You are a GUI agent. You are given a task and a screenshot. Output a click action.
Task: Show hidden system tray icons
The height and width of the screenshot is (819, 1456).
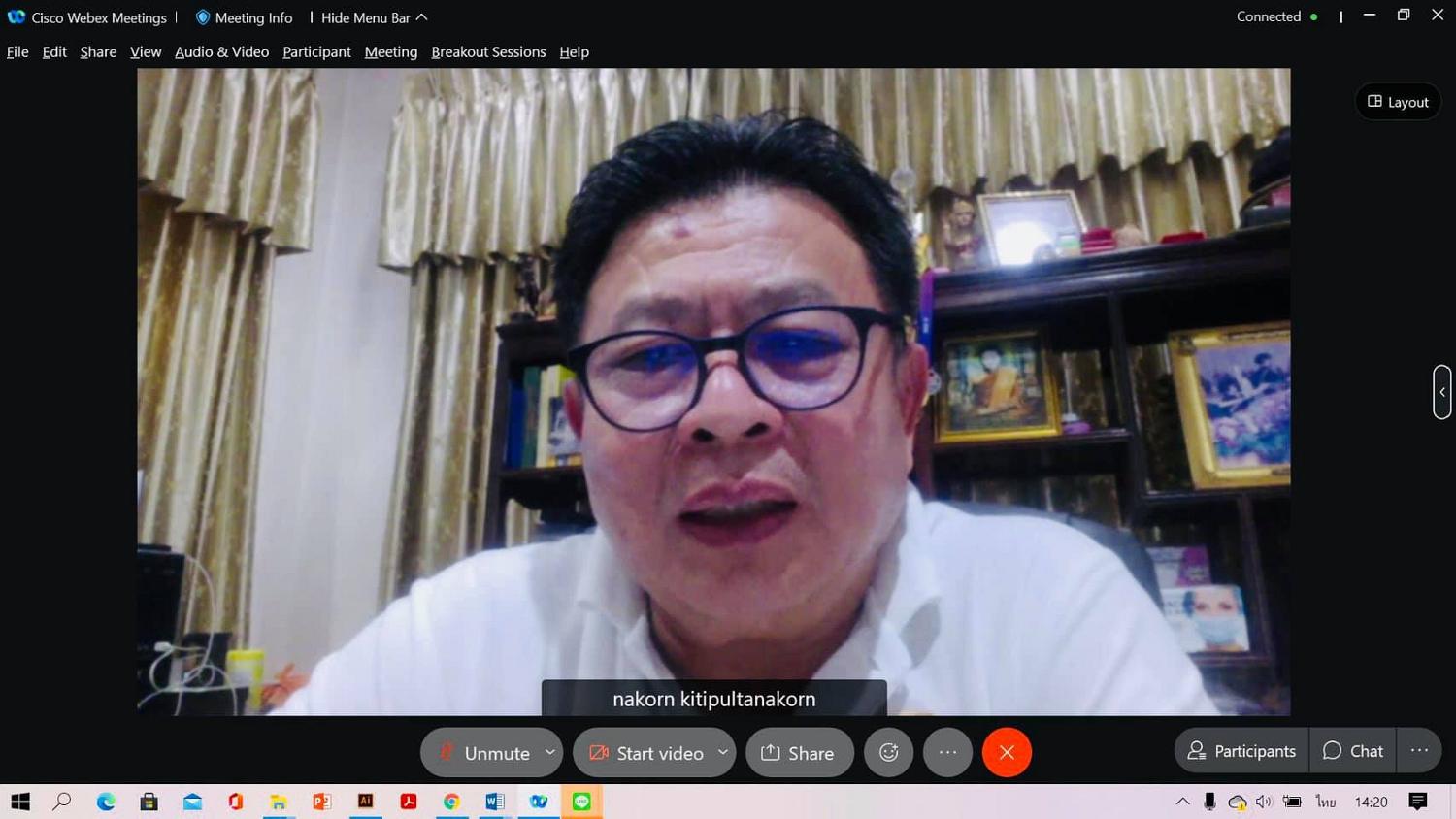coord(1182,802)
